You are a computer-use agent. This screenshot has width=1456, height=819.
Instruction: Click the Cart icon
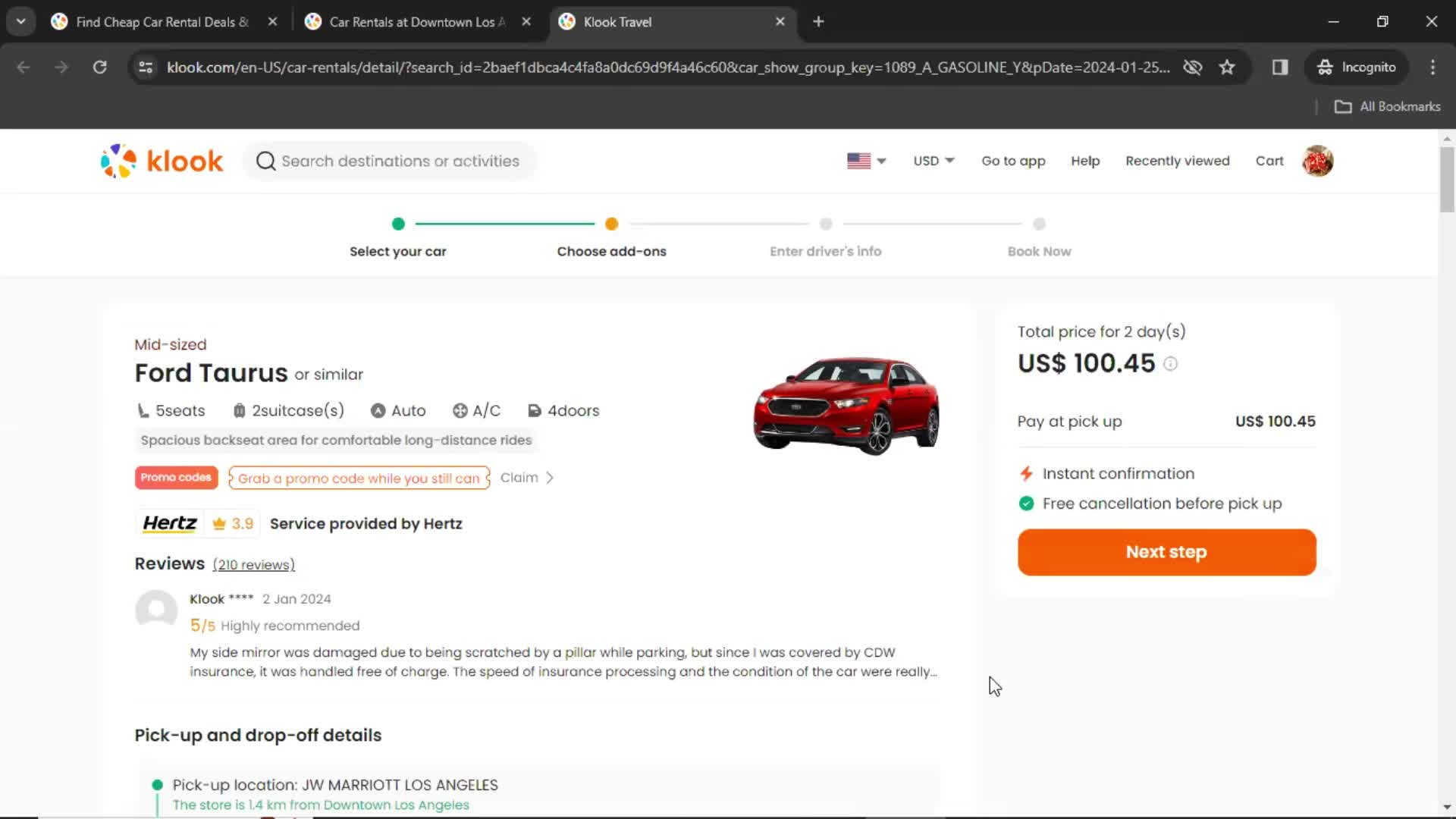[x=1270, y=161]
